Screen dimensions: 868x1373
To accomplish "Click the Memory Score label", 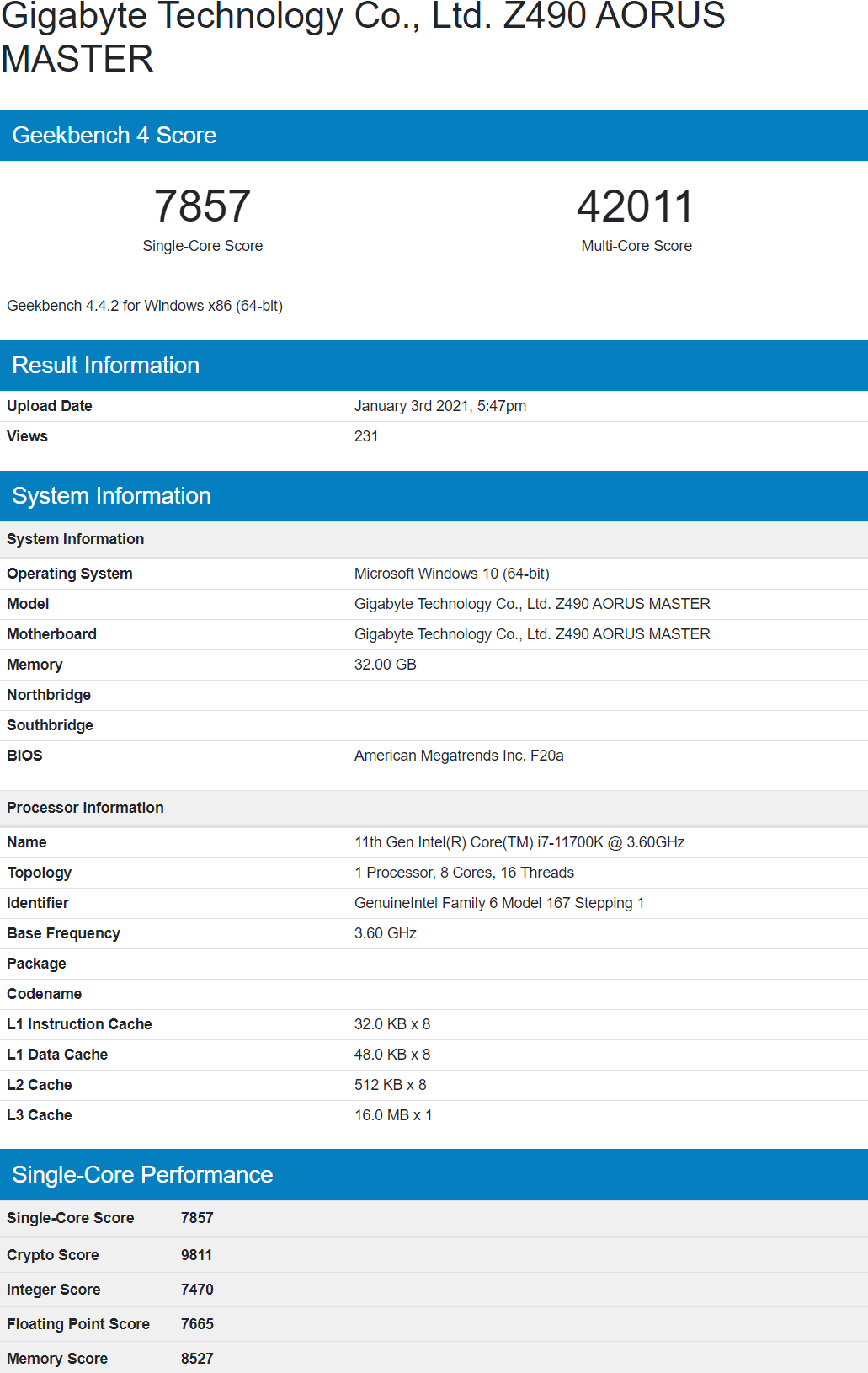I will point(57,1359).
